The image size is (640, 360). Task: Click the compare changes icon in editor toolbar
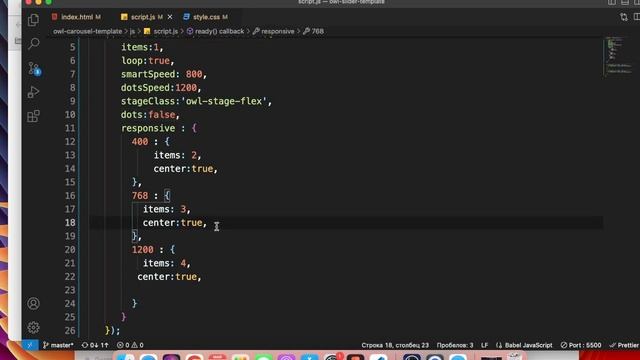tap(624, 17)
